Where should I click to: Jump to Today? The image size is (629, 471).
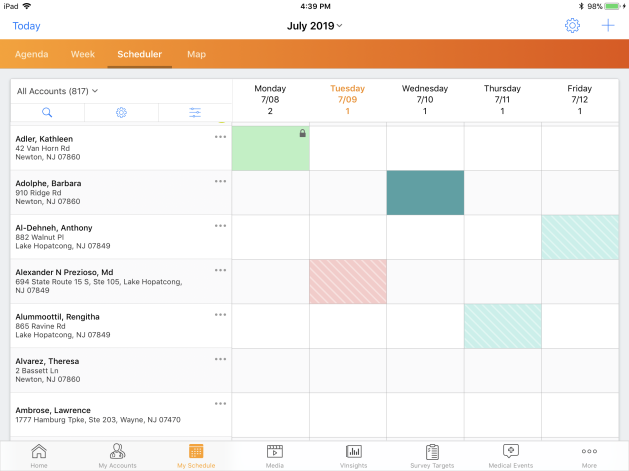coord(26,26)
